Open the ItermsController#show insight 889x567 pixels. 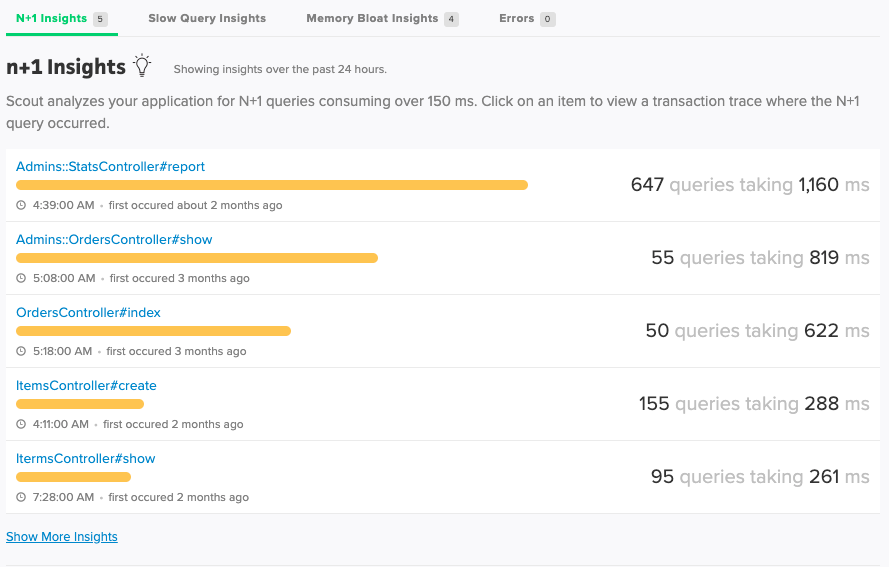(86, 459)
